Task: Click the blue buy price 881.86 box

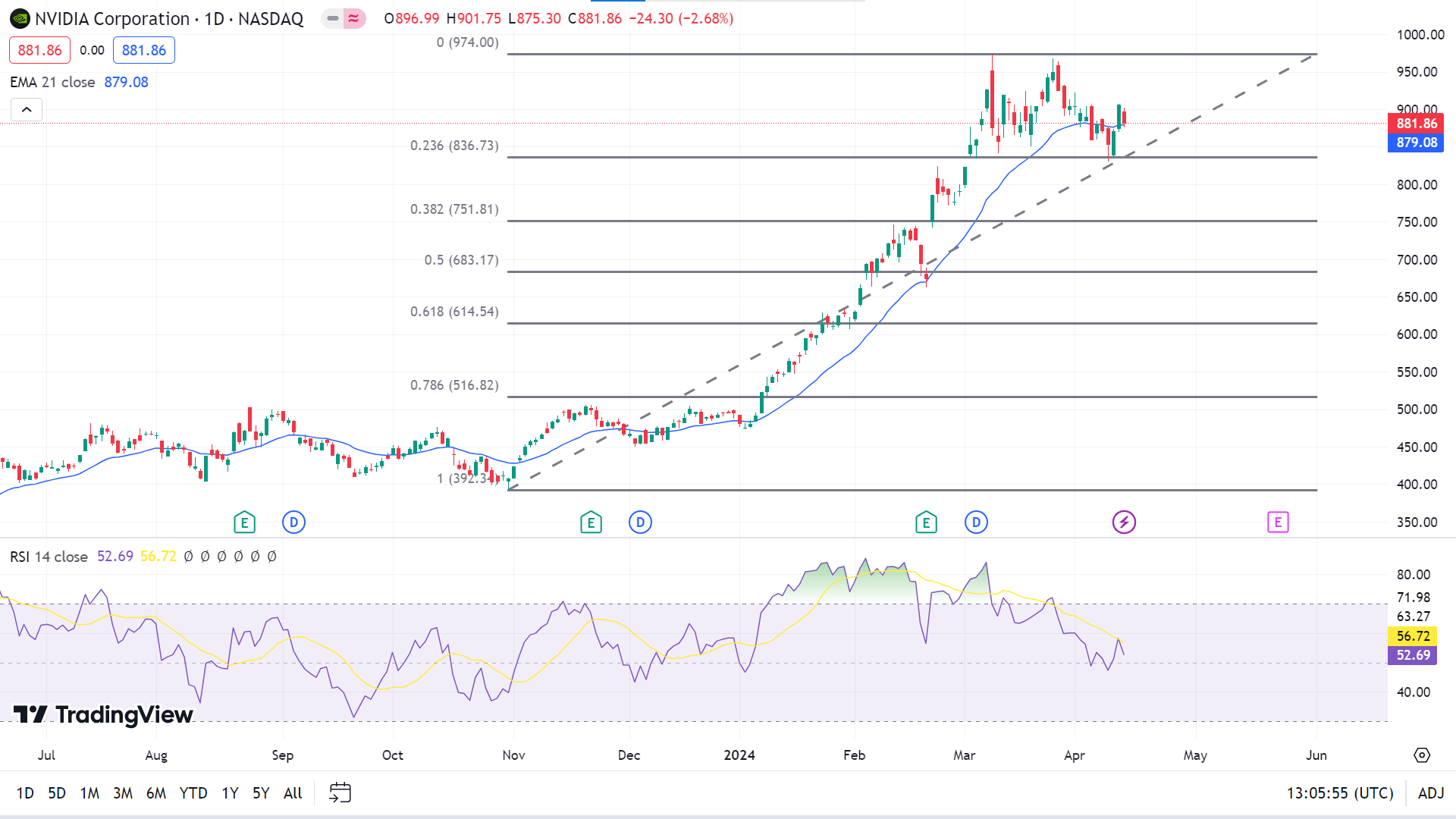Action: [144, 50]
